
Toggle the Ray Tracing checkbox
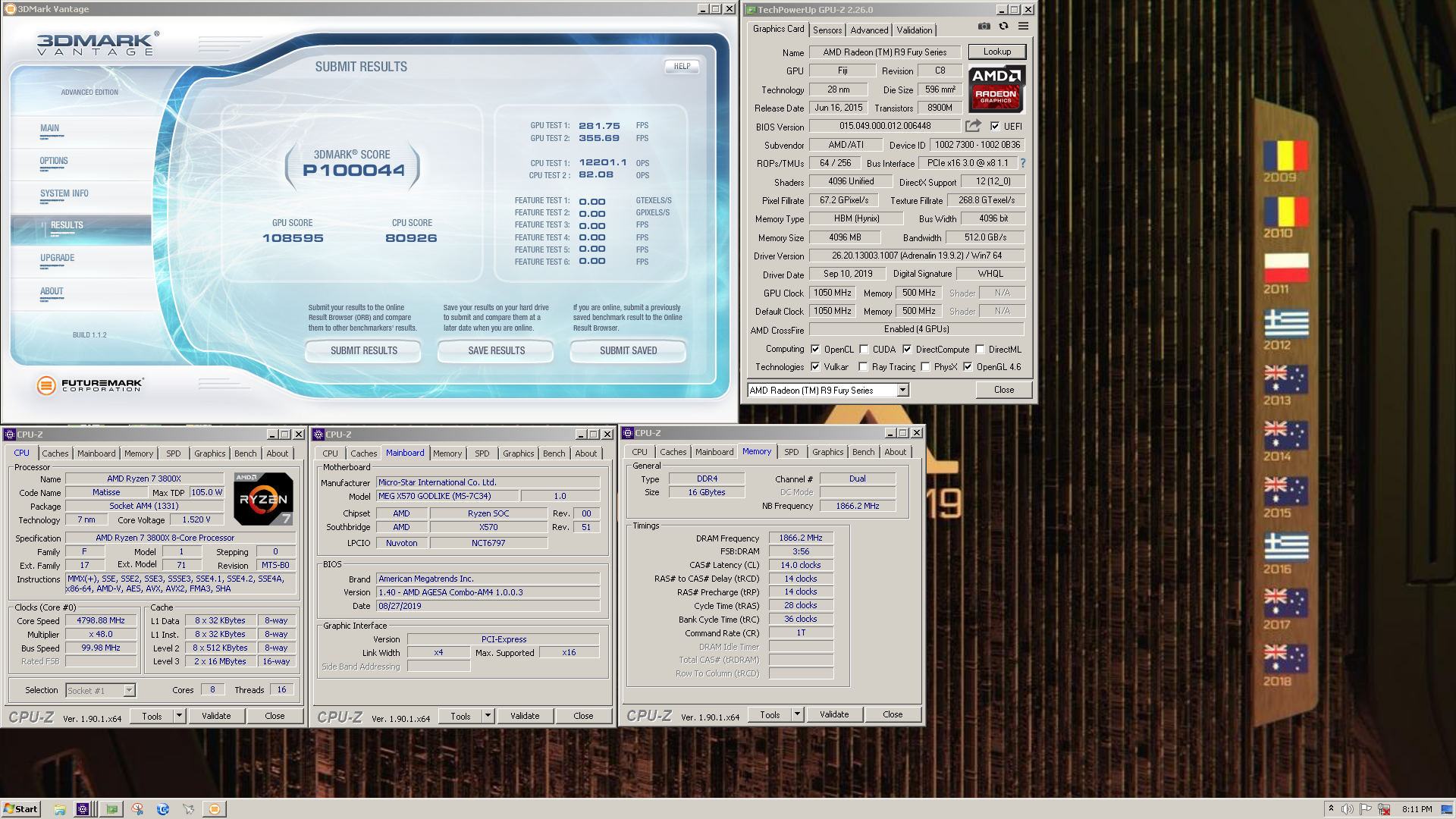pos(863,367)
